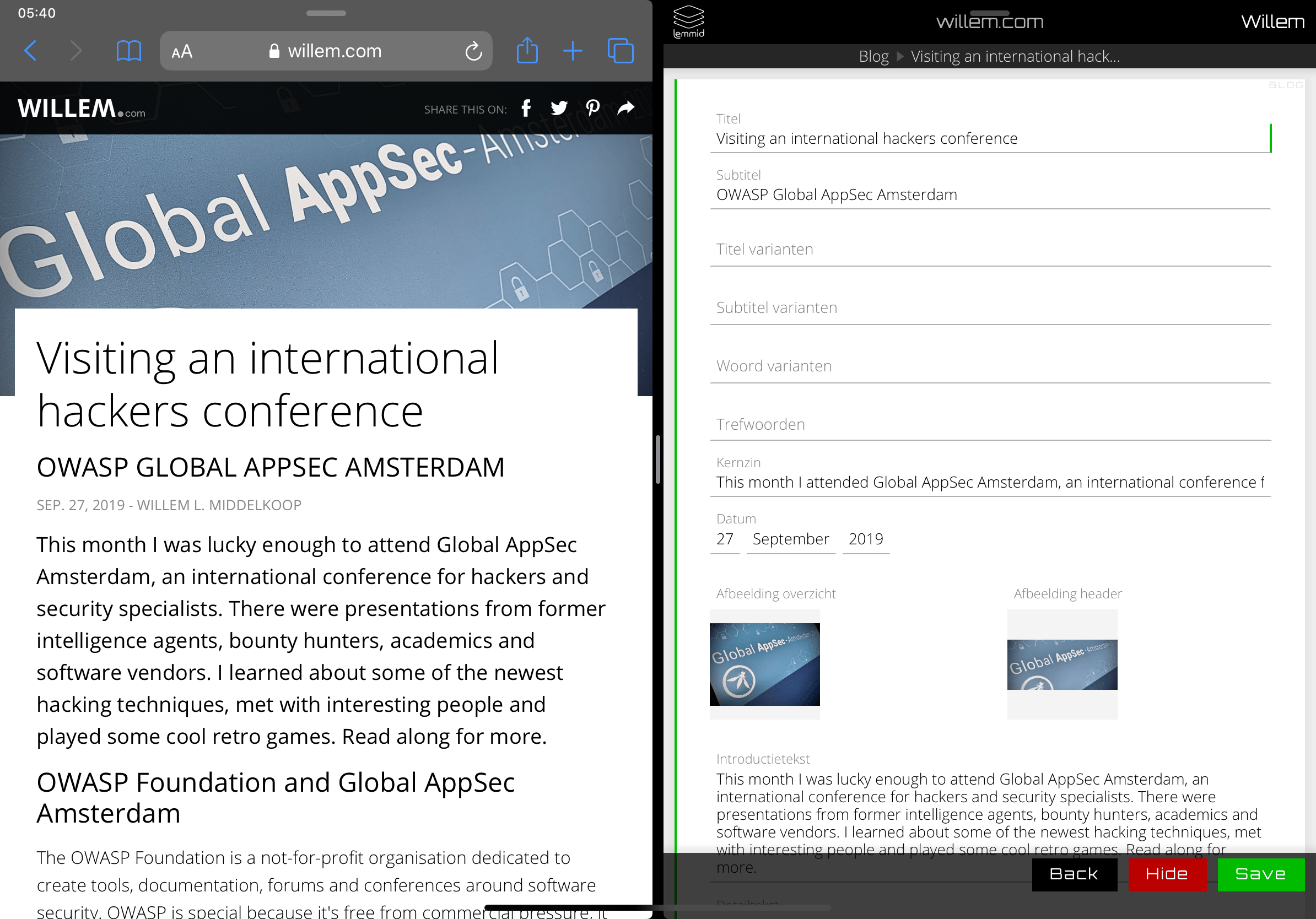
Task: Open the AA reader text options
Action: 182,52
